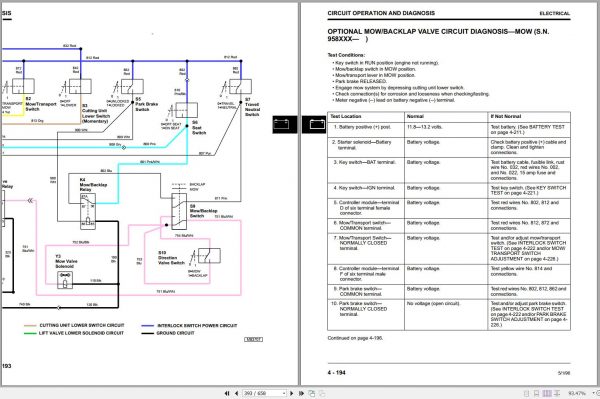Viewport: 600px width, 399px height.
Task: Click the S2 Mow/Transport Switch label
Action: [x=41, y=104]
